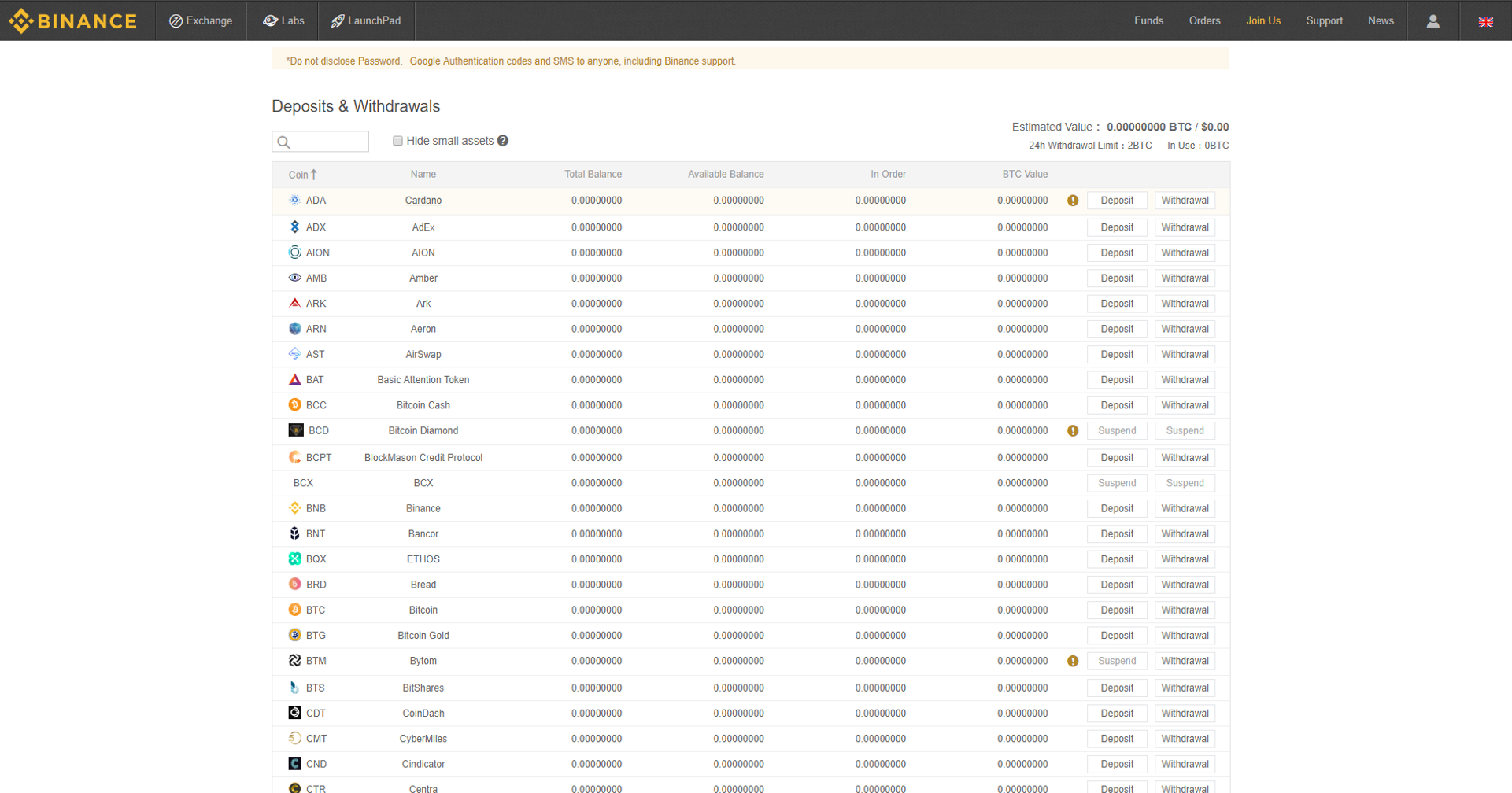Viewport: 1512px width, 793px height.
Task: Click the CND coin icon
Action: coord(294,764)
